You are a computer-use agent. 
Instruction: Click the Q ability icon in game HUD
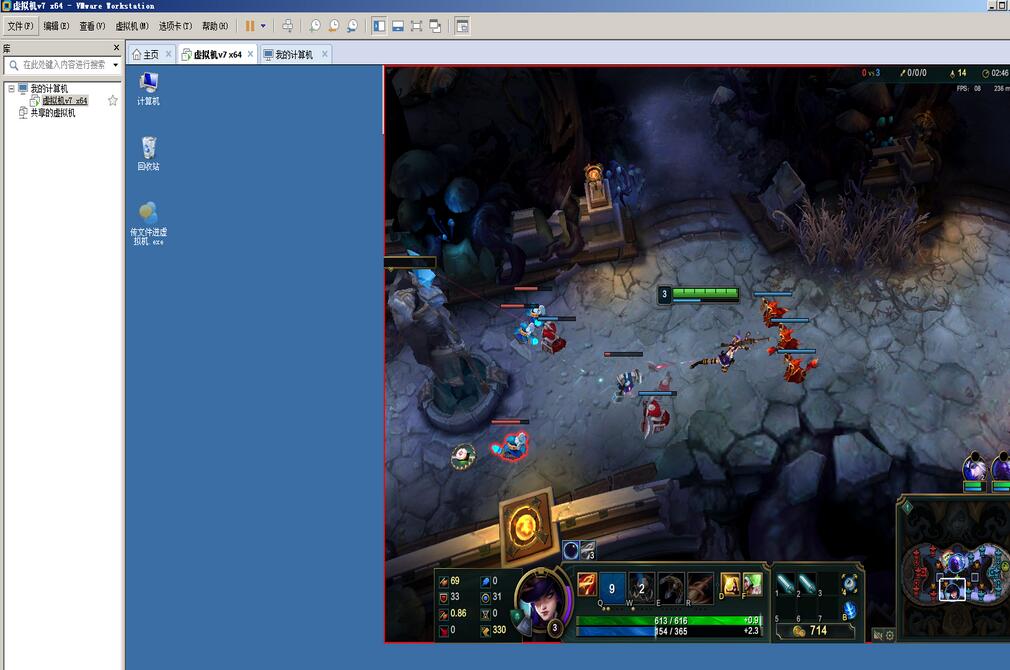(587, 586)
